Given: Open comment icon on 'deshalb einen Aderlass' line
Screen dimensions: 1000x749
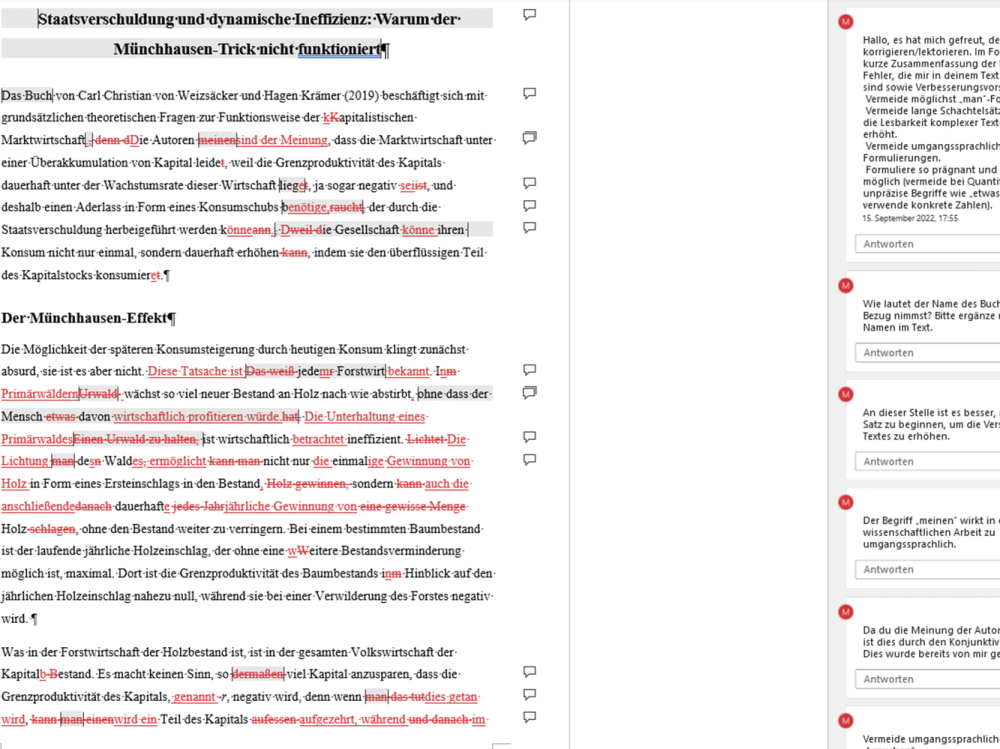Looking at the screenshot, I should (x=529, y=206).
